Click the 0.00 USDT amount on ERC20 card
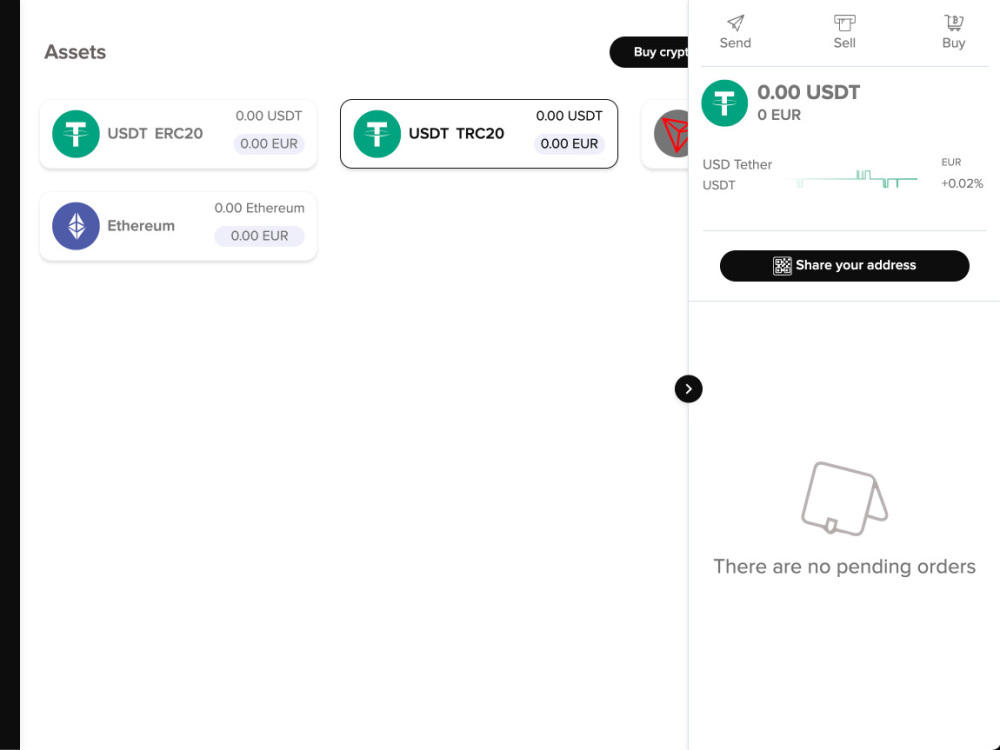The height and width of the screenshot is (750, 1000). tap(268, 115)
